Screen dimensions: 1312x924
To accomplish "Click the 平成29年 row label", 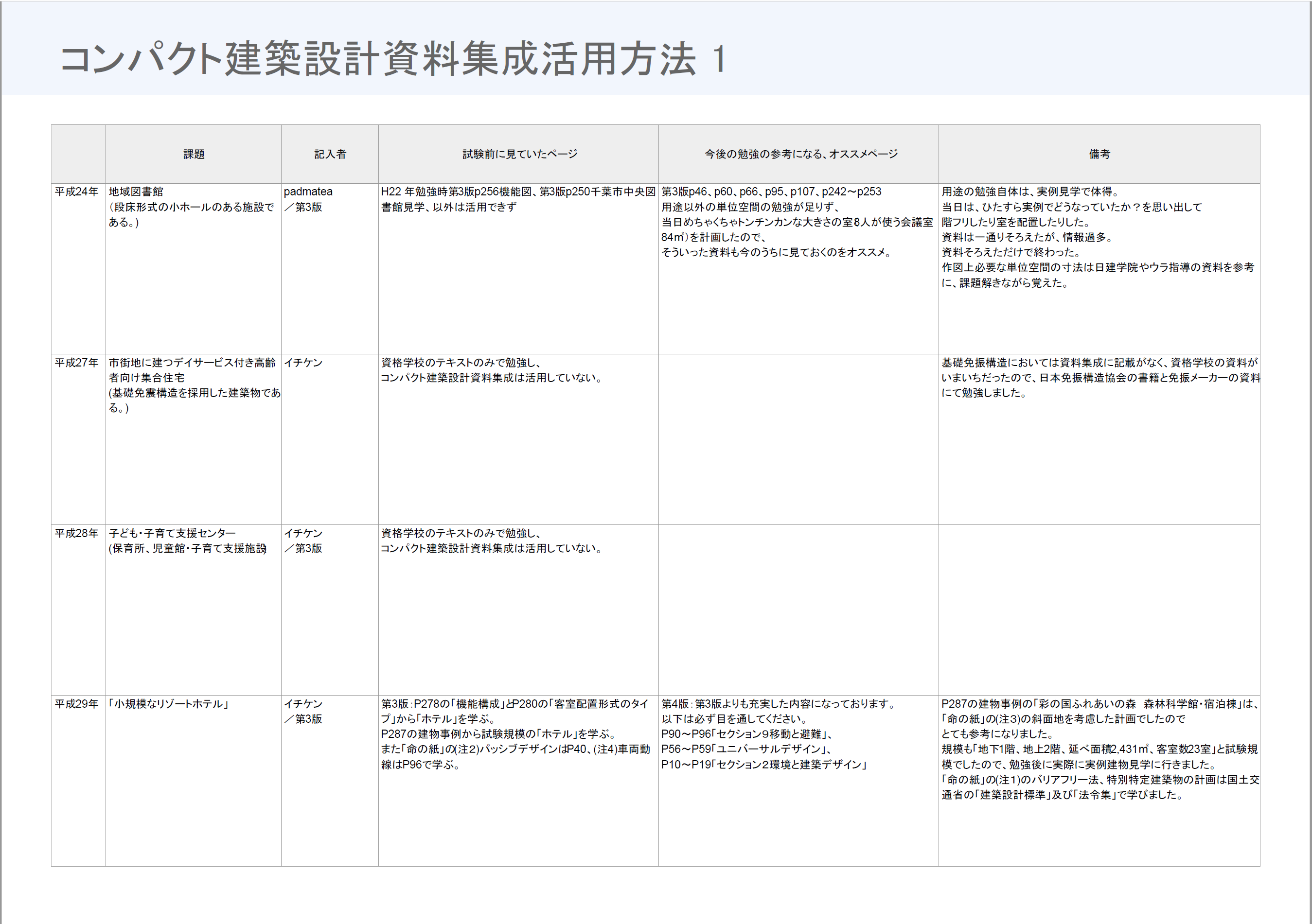I will [x=76, y=704].
